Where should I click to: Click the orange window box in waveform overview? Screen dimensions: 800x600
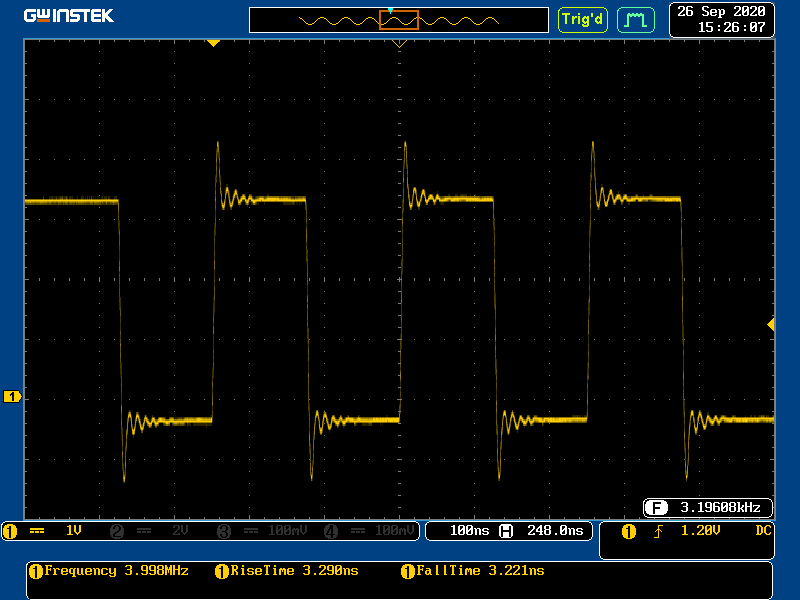pos(398,20)
